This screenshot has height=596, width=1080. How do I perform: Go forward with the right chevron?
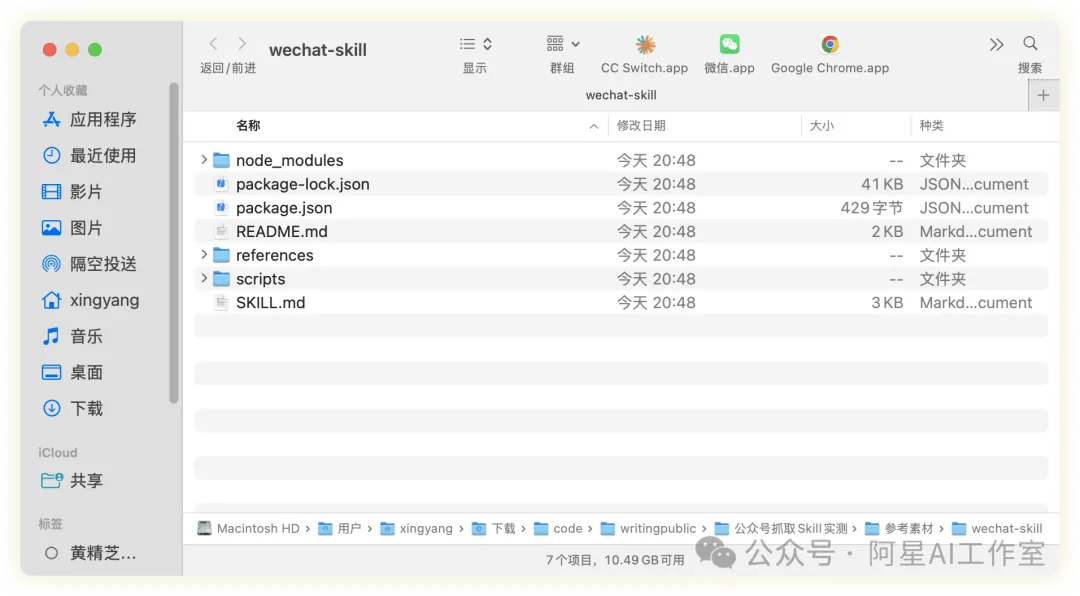click(x=242, y=44)
